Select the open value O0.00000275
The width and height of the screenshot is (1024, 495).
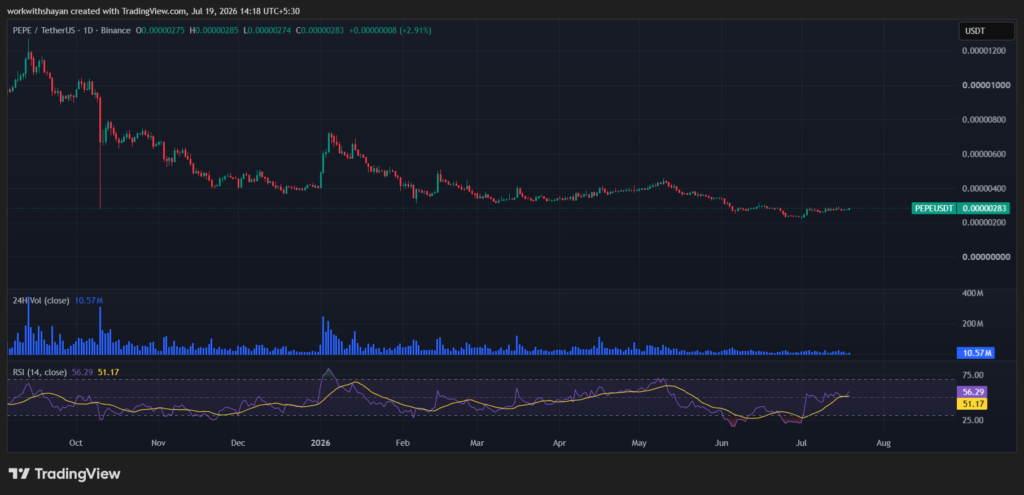pyautogui.click(x=161, y=31)
